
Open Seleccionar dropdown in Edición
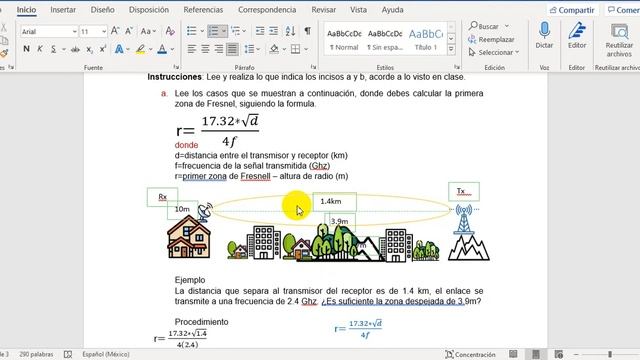[494, 52]
